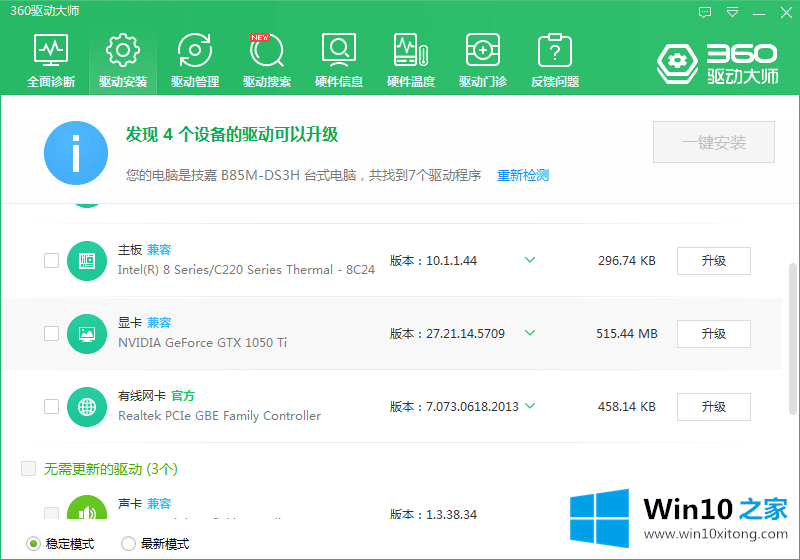Expand version dropdown for 10.1.1.44
This screenshot has height=560, width=800.
click(530, 260)
